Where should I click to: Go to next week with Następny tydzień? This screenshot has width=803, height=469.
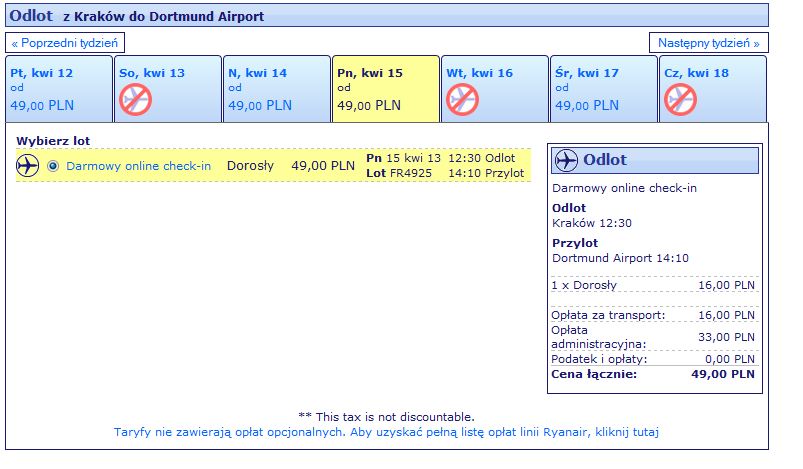click(709, 43)
